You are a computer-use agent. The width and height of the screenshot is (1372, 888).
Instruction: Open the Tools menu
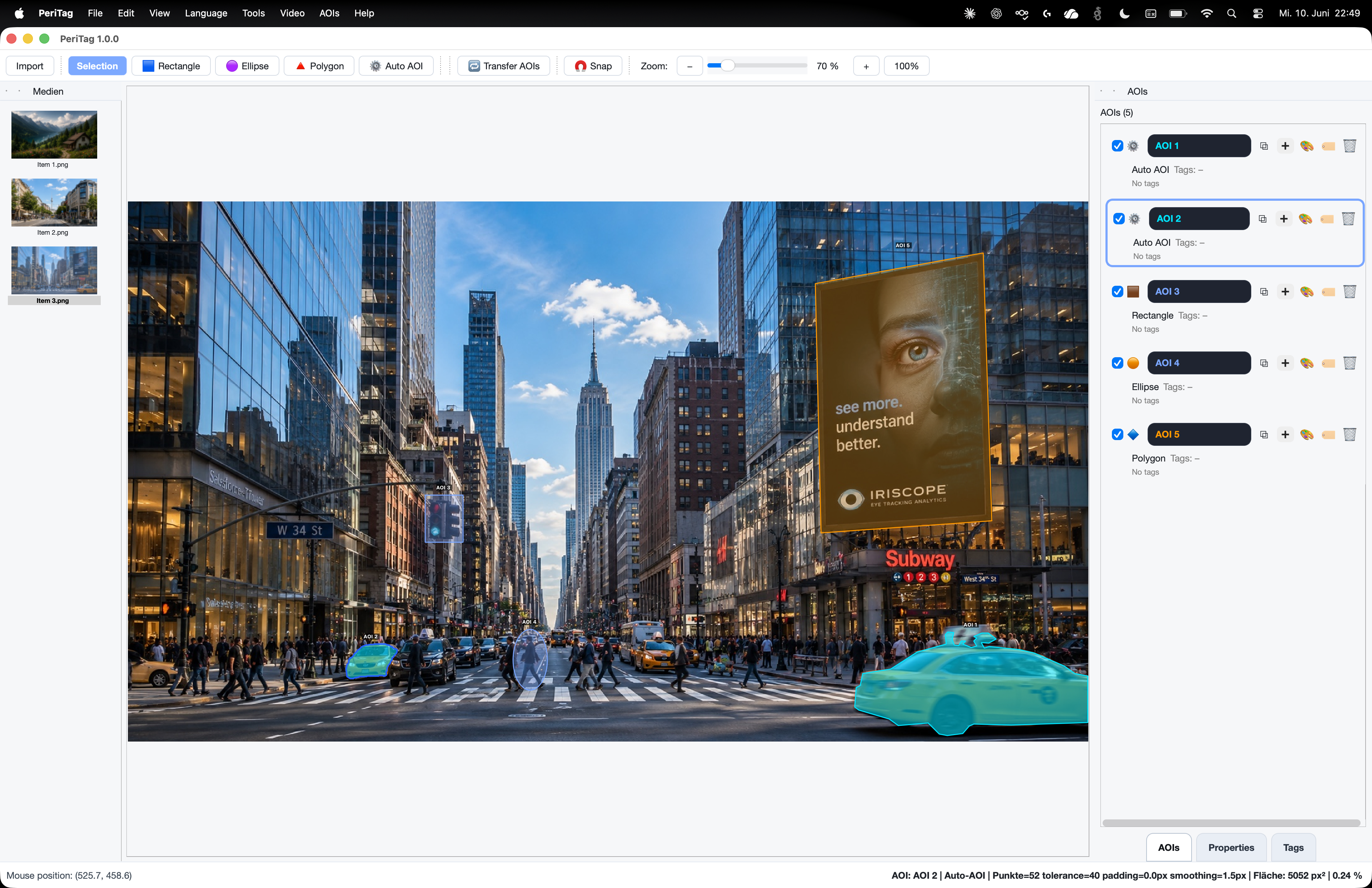point(253,13)
